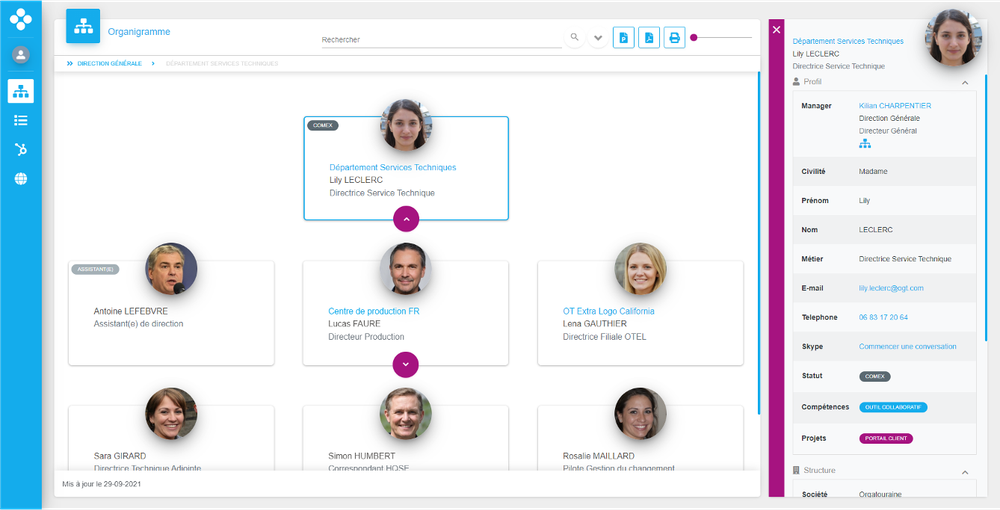Click Lena Gauthier's photo
Screen dimensions: 1000x510
pyautogui.click(x=640, y=268)
